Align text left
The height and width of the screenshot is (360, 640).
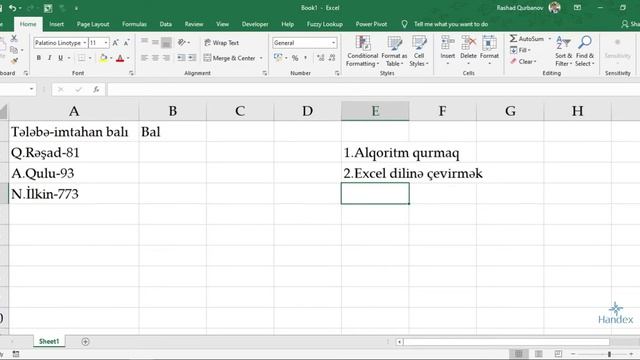tap(144, 58)
